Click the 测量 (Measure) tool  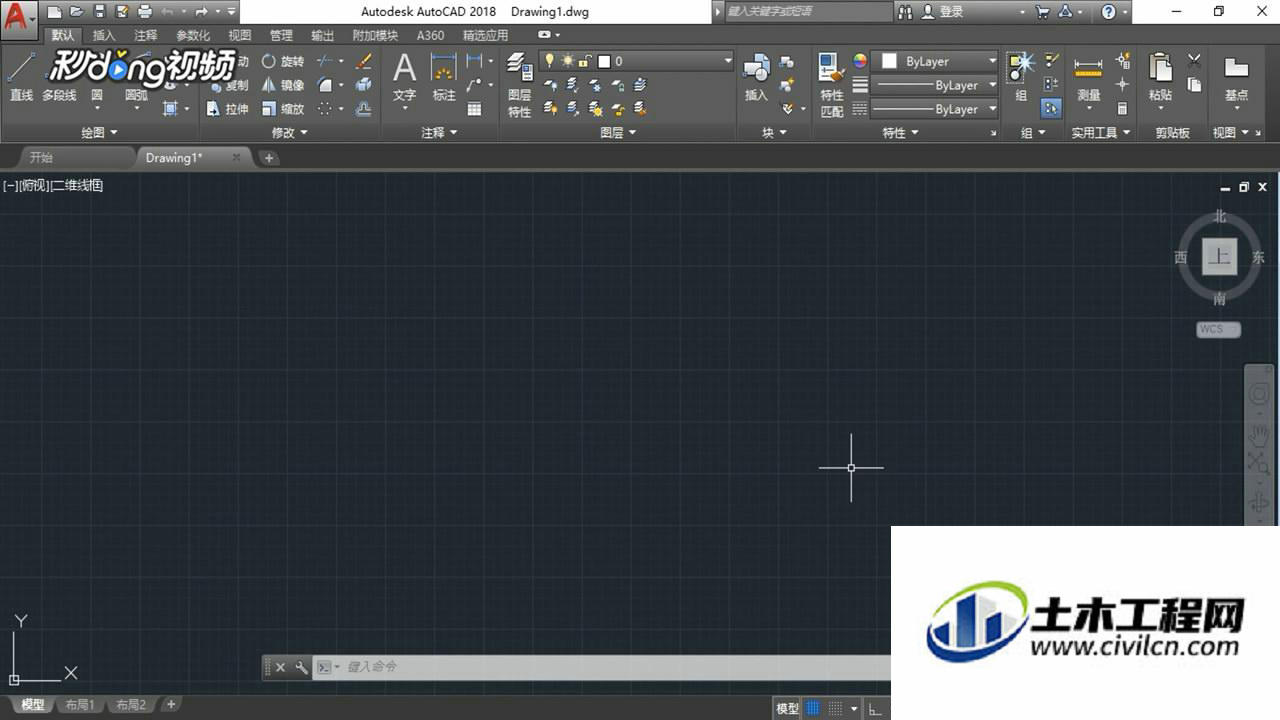coord(1089,80)
